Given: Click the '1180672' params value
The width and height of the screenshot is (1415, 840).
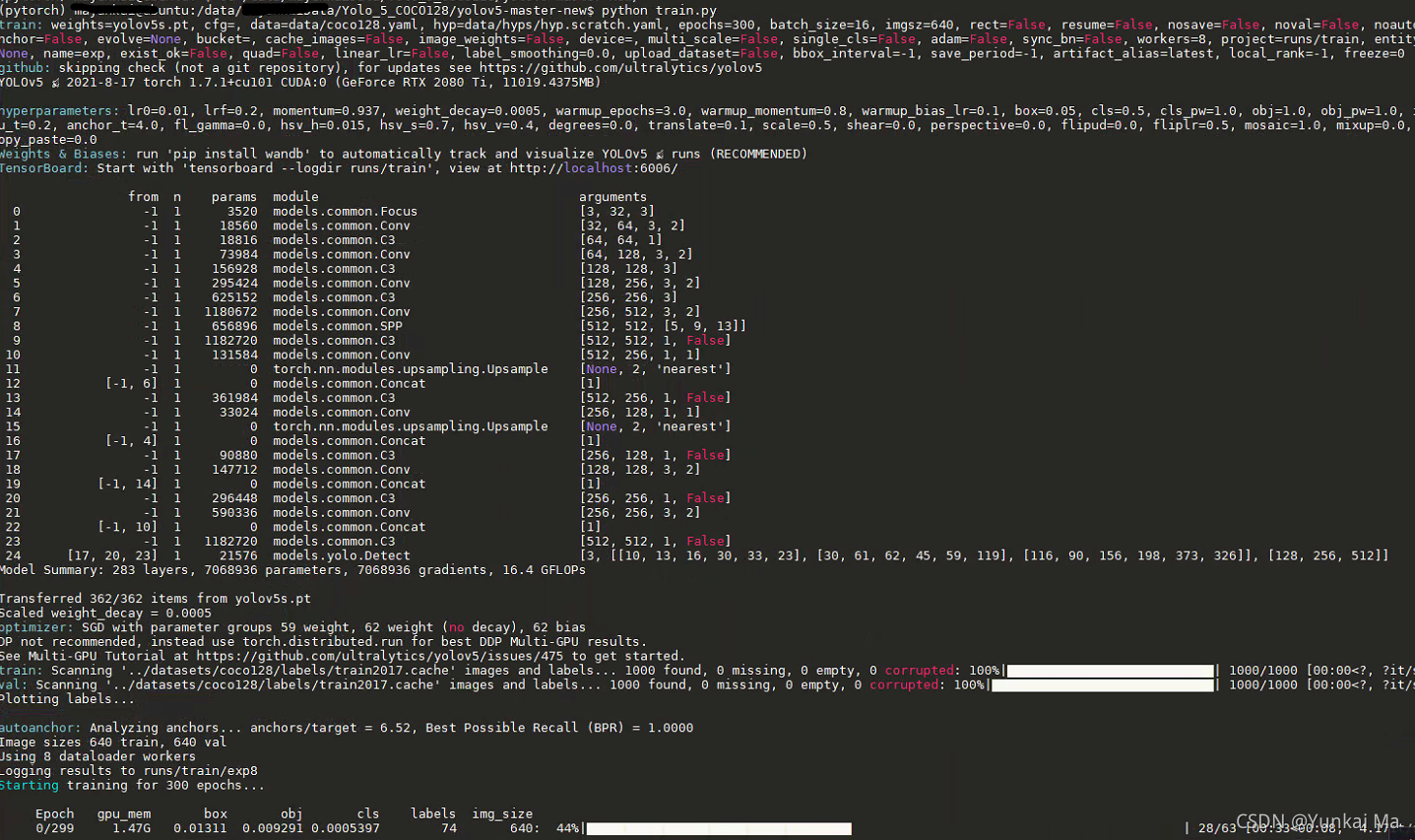Looking at the screenshot, I should [230, 312].
